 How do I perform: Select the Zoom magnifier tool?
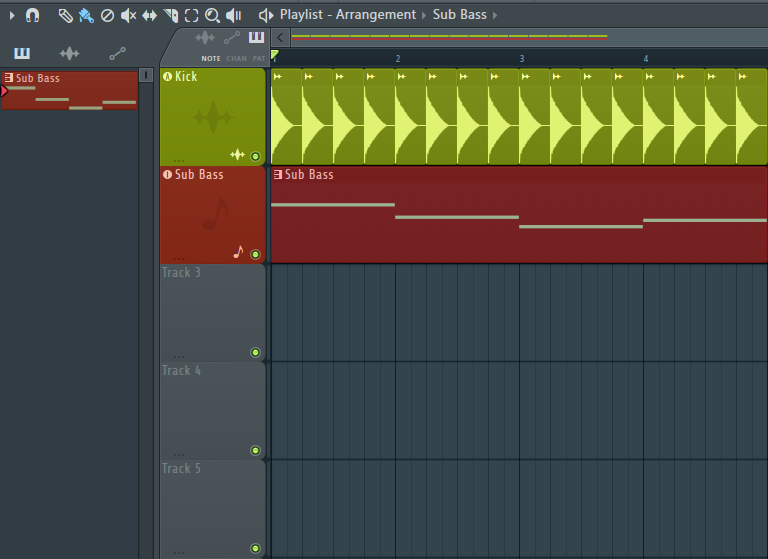213,16
